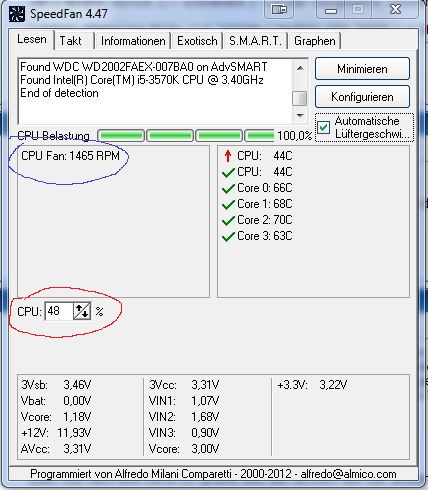Click the status bar text with alfredo@almico.com
The image size is (428, 490).
[x=213, y=474]
